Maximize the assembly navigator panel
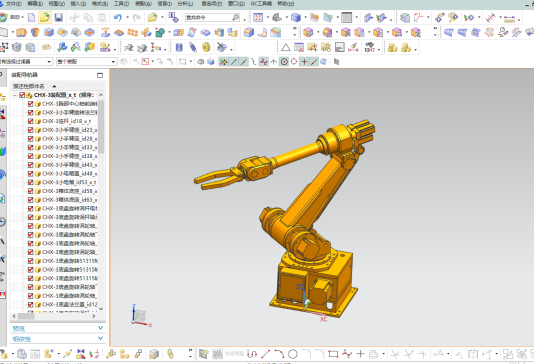This screenshot has height=364, width=534. point(100,75)
